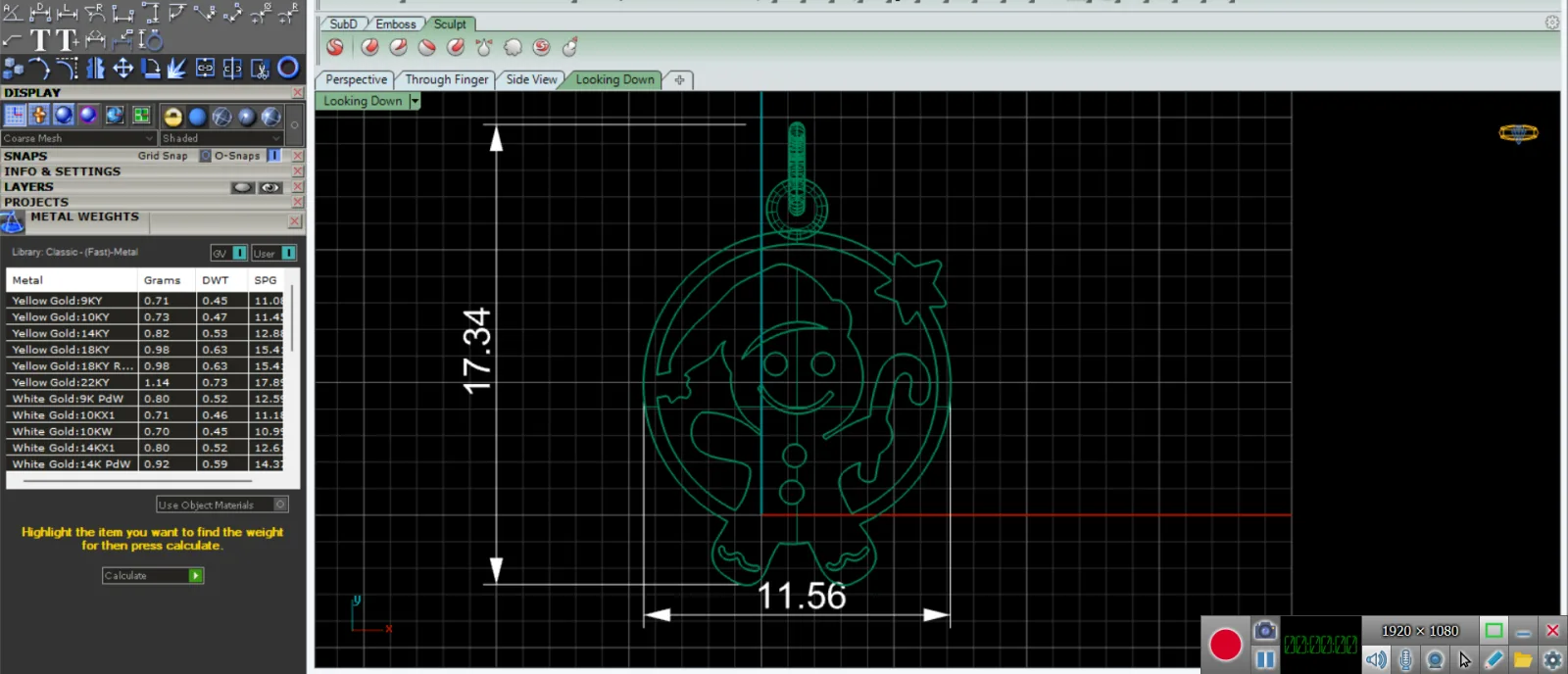
Task: Select the White Gold:10KW row
Action: (x=145, y=431)
